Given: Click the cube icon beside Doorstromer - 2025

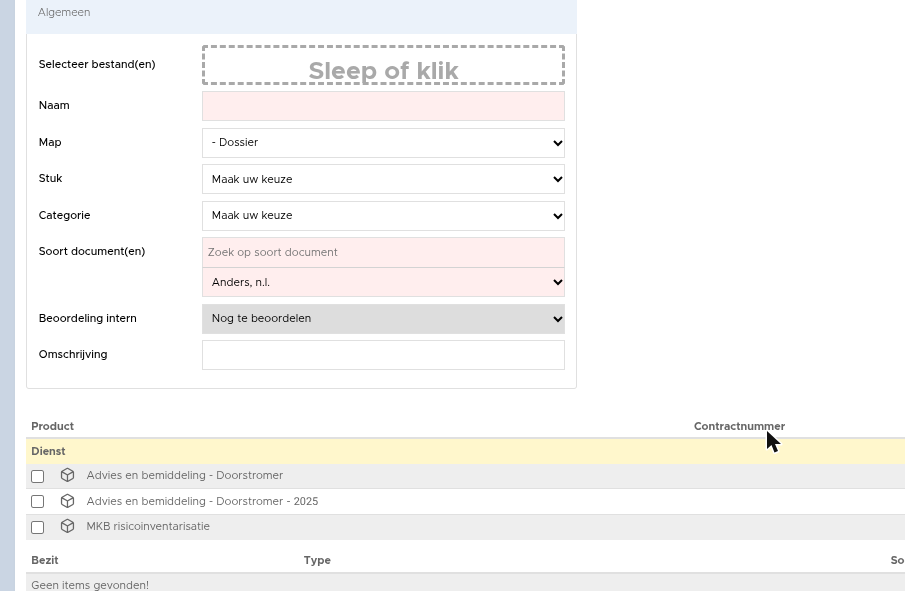Looking at the screenshot, I should (x=68, y=501).
